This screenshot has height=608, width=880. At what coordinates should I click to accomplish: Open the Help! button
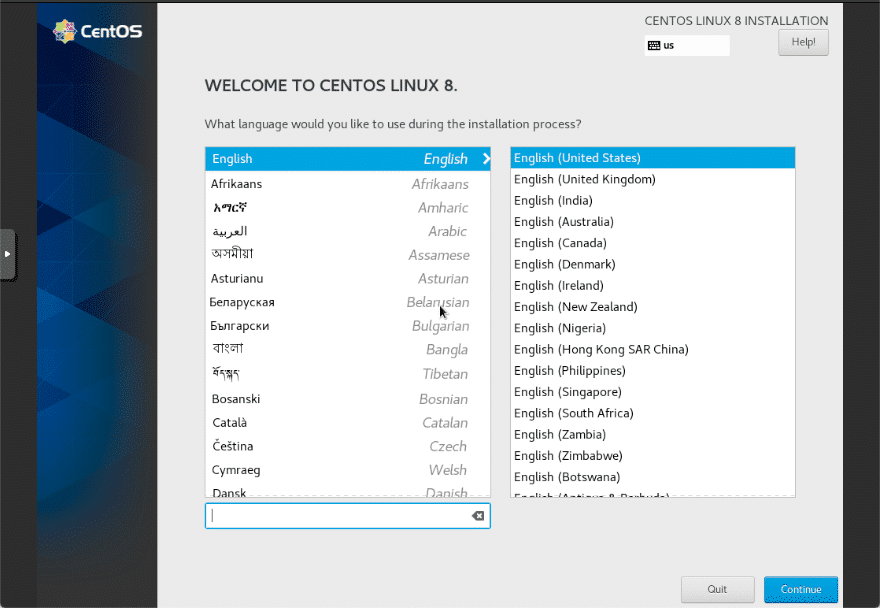click(x=803, y=42)
